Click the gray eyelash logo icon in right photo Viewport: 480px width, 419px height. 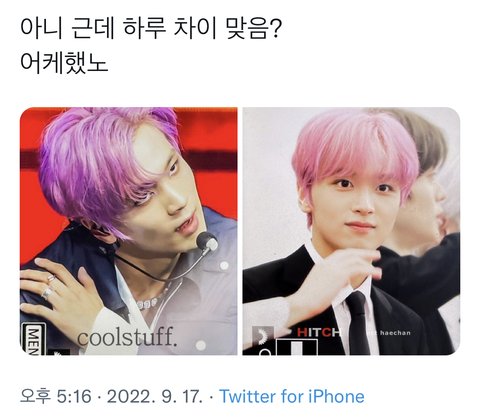(263, 336)
